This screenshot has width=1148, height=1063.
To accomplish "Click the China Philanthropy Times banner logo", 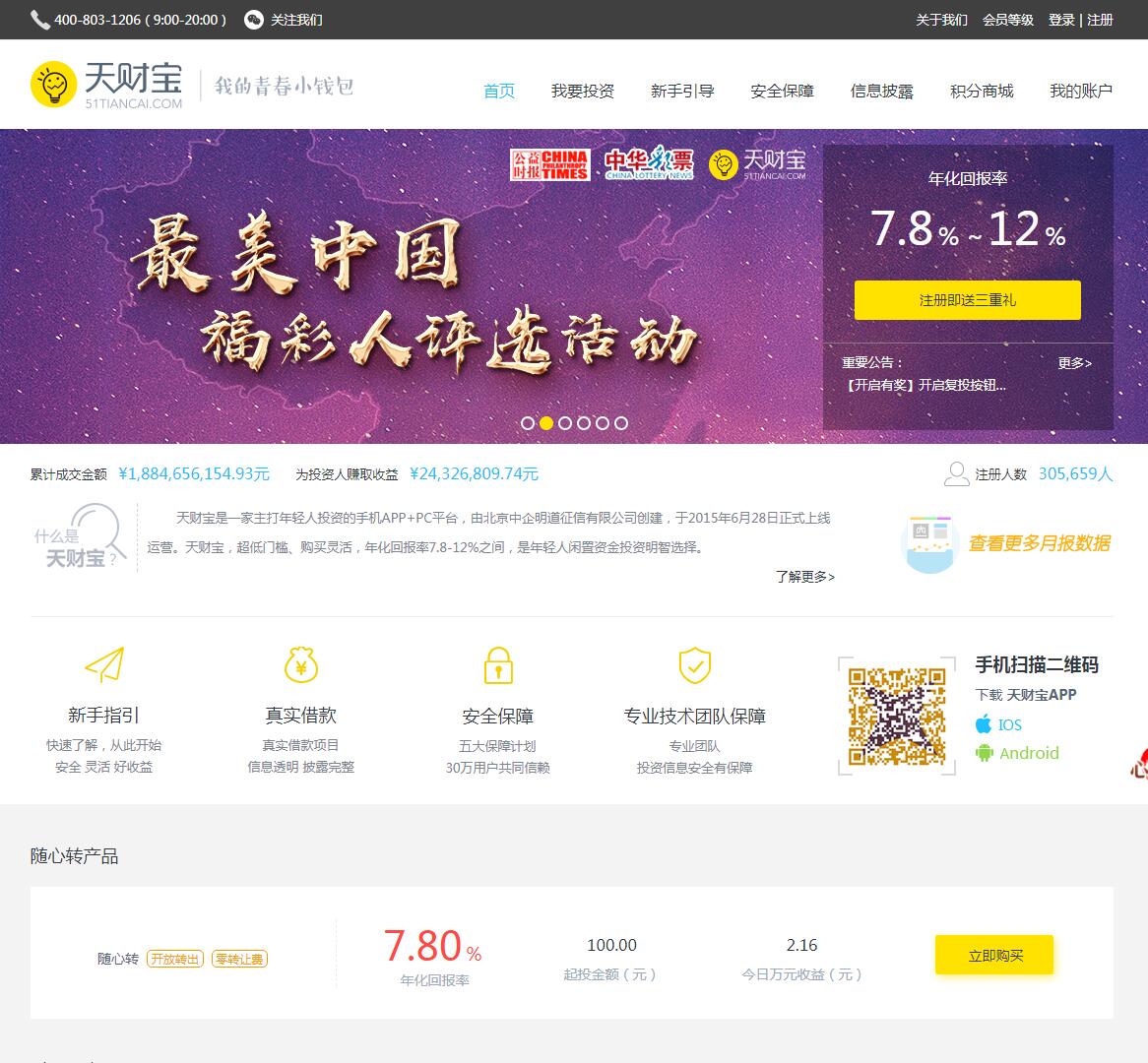I will click(x=549, y=164).
